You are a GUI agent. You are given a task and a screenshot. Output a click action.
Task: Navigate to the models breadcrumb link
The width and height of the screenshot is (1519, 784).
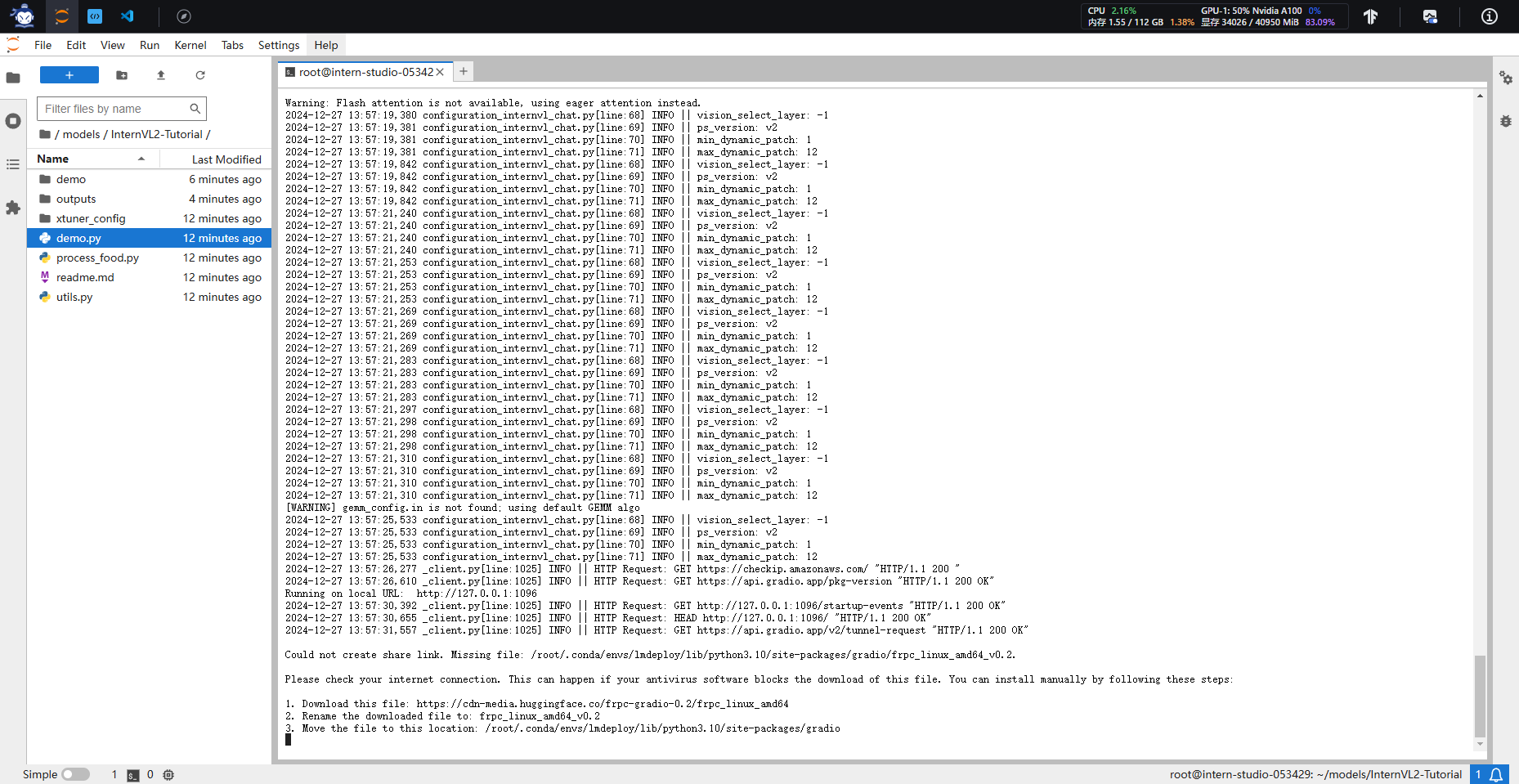[81, 134]
